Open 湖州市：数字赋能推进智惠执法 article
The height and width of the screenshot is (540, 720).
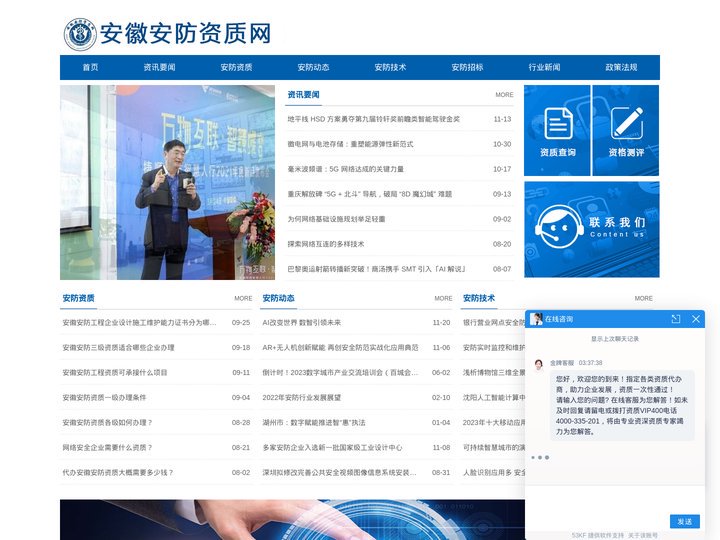[x=314, y=422]
